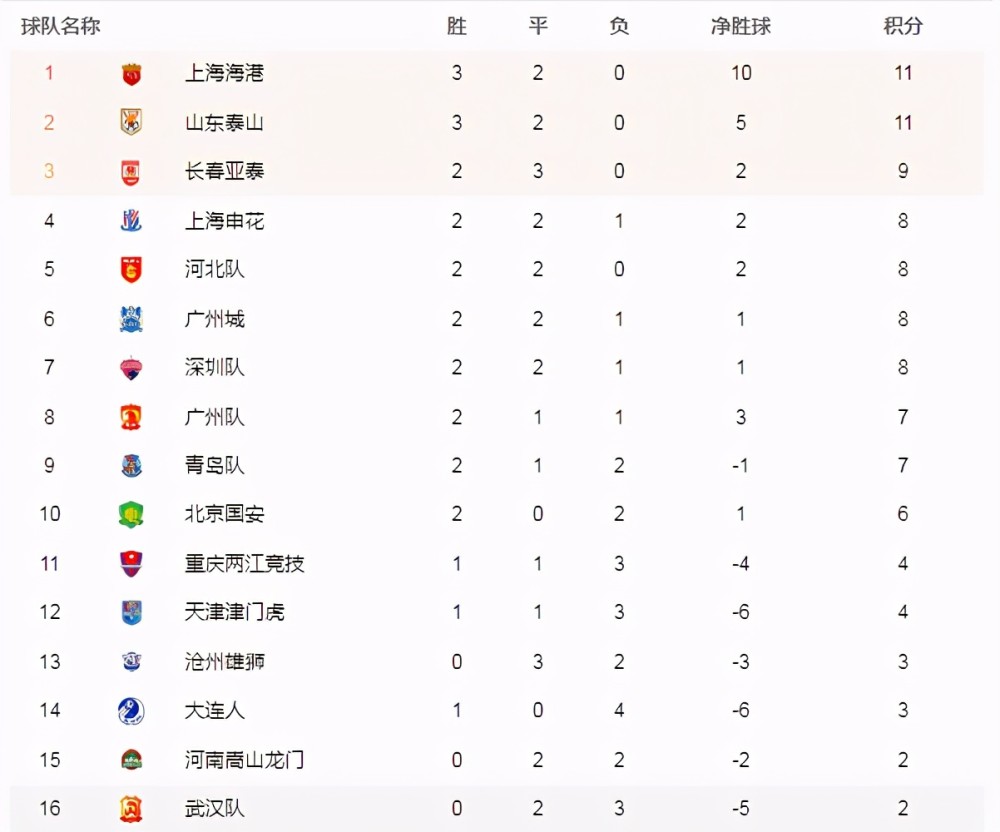Viewport: 1000px width, 832px height.
Task: Click the 河南嵩山龙门 team badge
Action: point(131,759)
